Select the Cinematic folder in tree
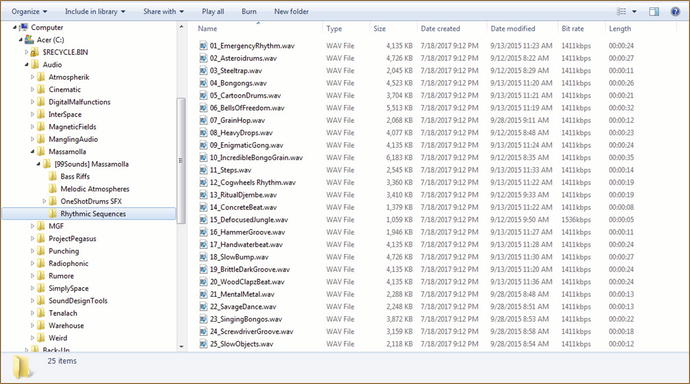The height and width of the screenshot is (384, 690). [65, 89]
